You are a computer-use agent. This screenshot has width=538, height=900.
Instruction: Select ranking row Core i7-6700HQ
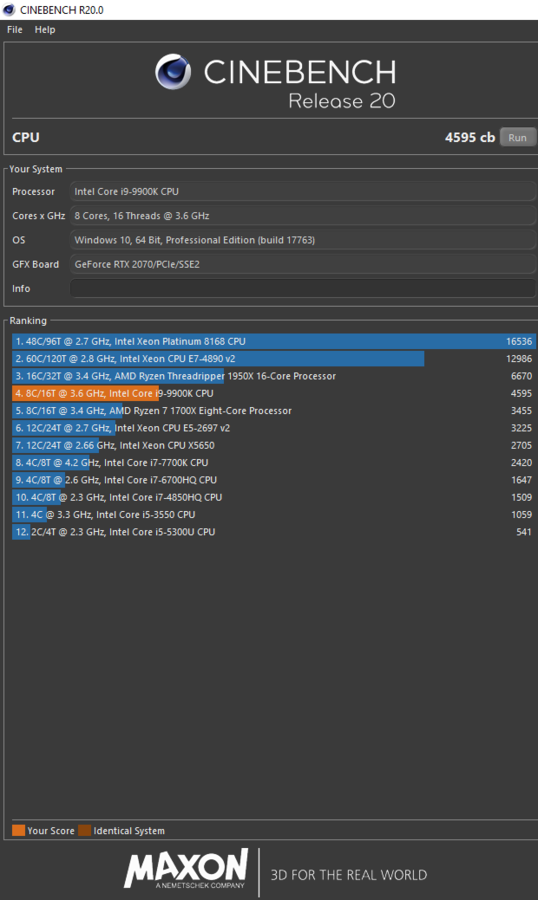(274, 480)
